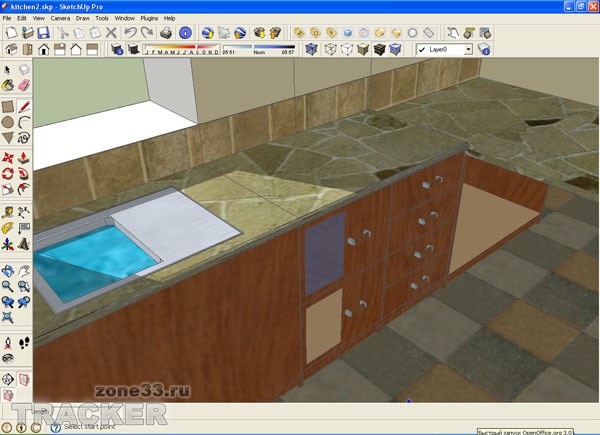Toggle X-Ray face style

click(x=311, y=49)
